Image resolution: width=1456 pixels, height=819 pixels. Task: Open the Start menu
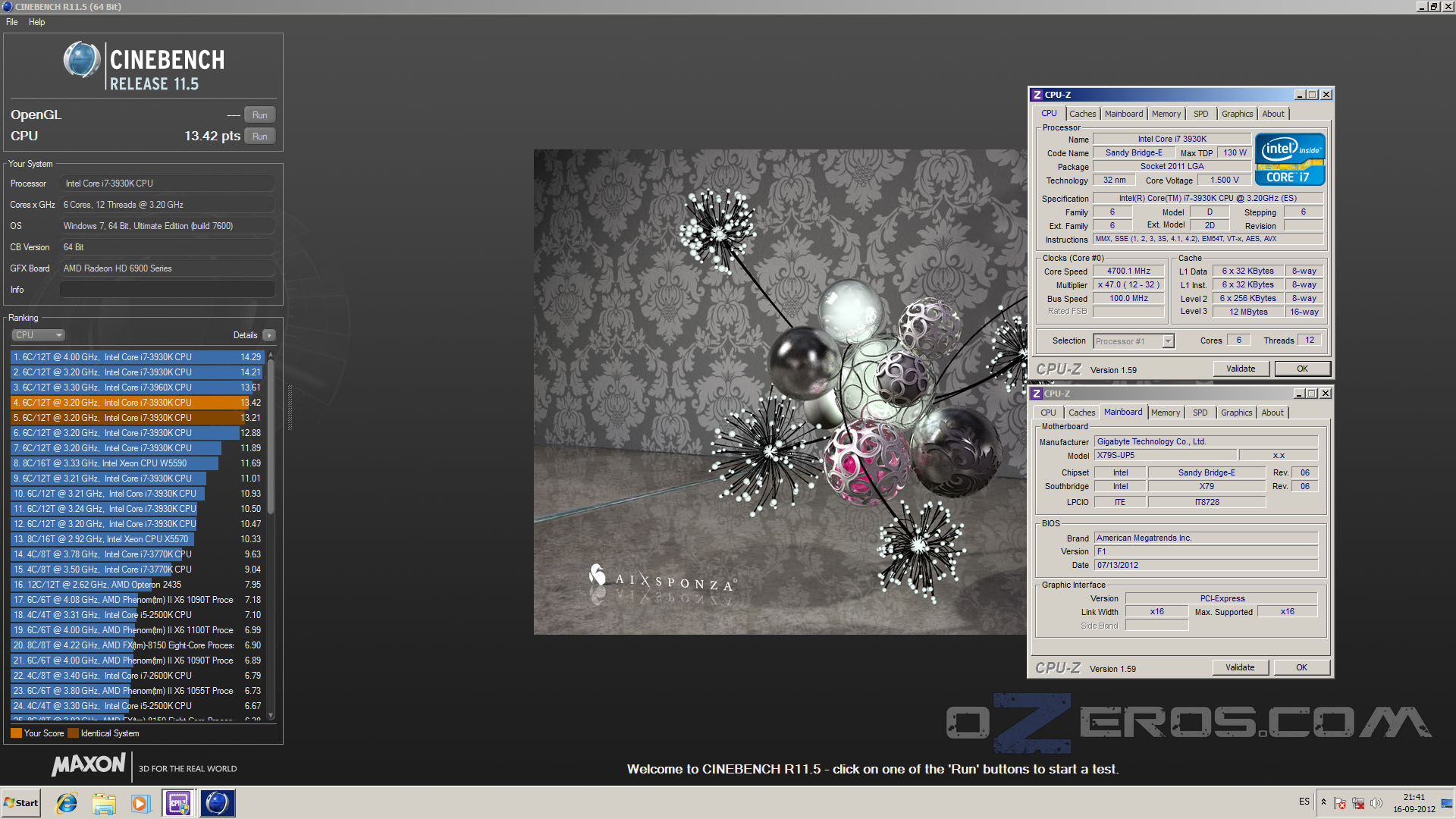click(x=21, y=803)
